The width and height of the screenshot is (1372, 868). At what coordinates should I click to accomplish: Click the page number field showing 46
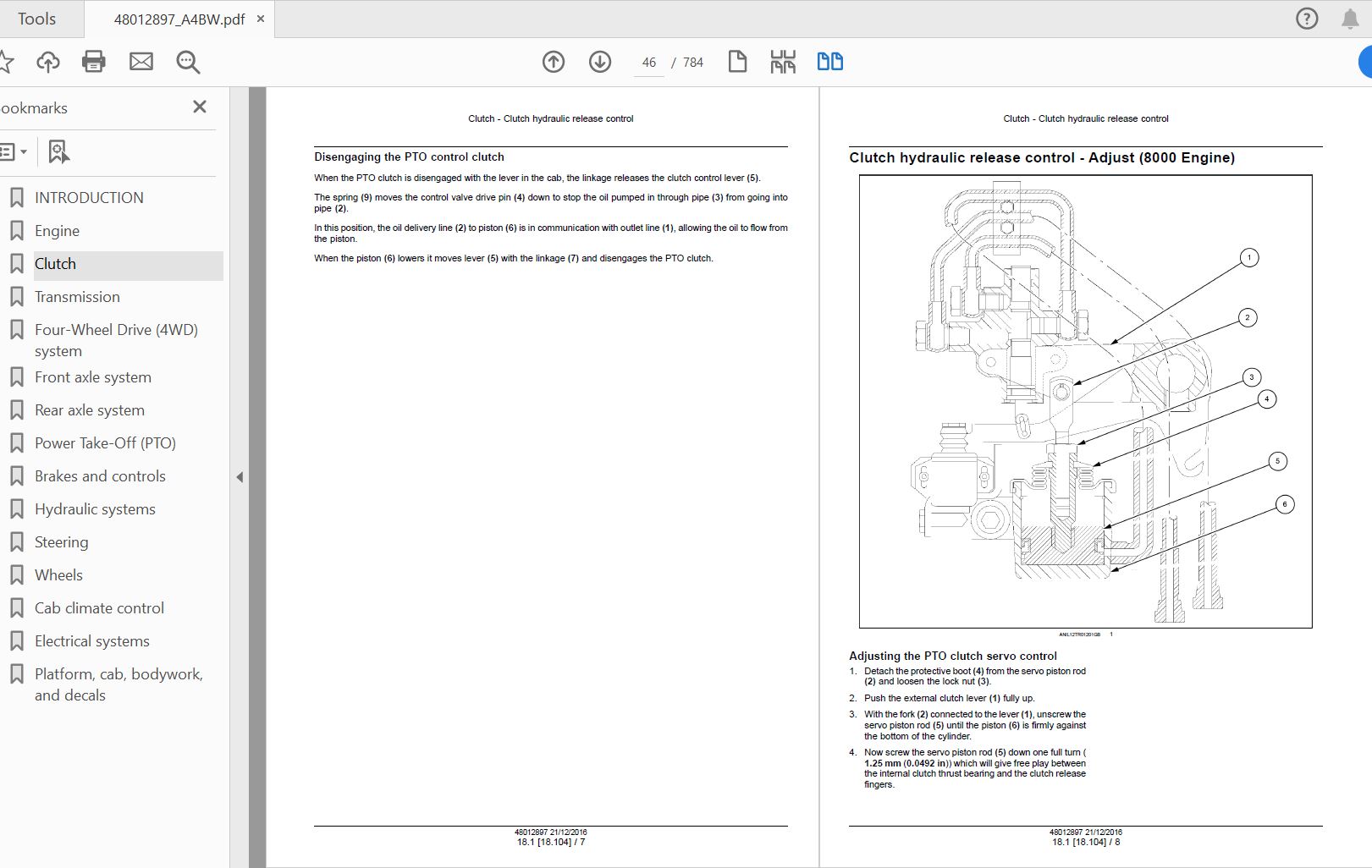click(649, 63)
